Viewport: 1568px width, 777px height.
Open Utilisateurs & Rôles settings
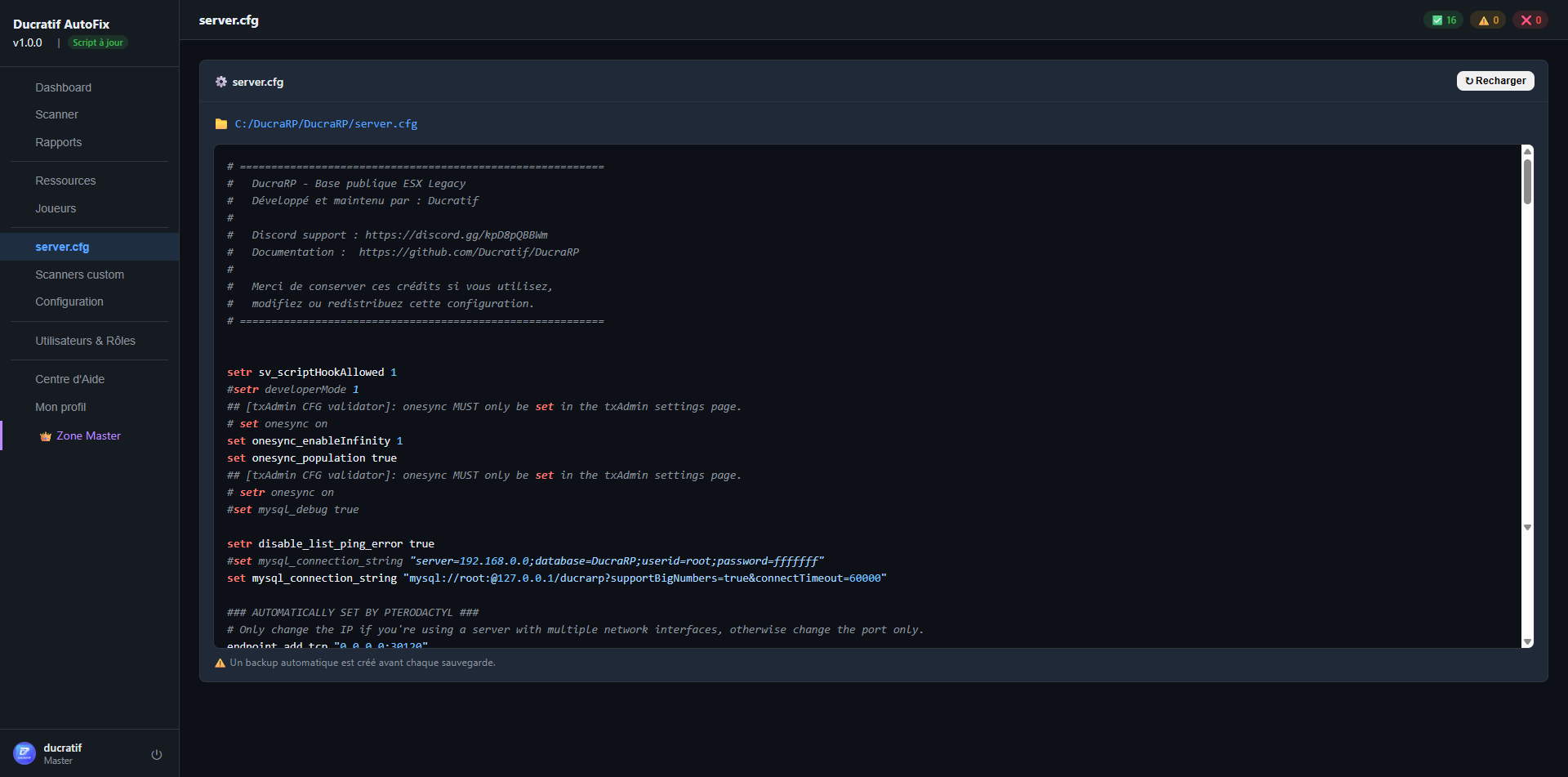pyautogui.click(x=85, y=341)
